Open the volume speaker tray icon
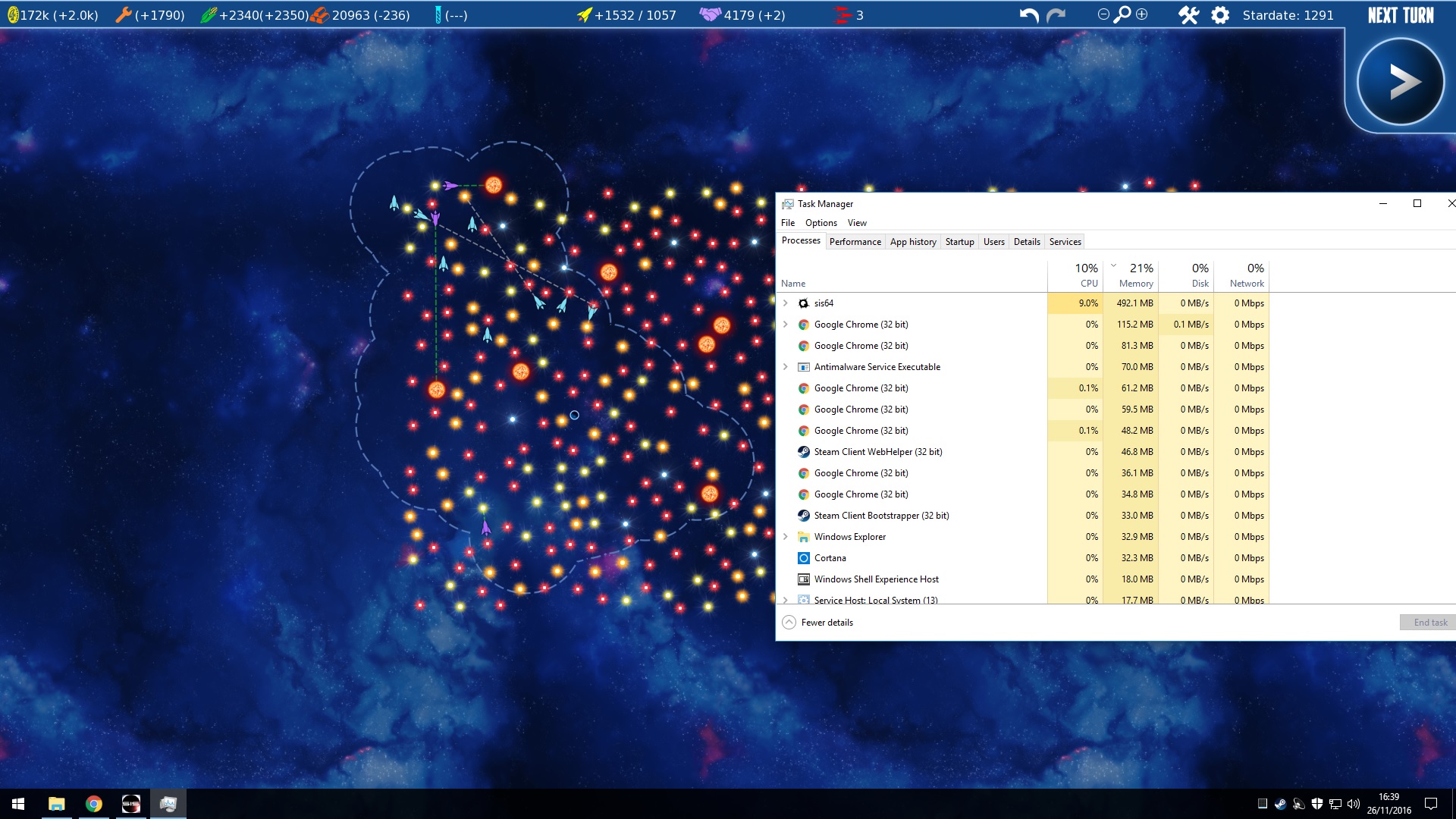1456x819 pixels. pos(1354,804)
